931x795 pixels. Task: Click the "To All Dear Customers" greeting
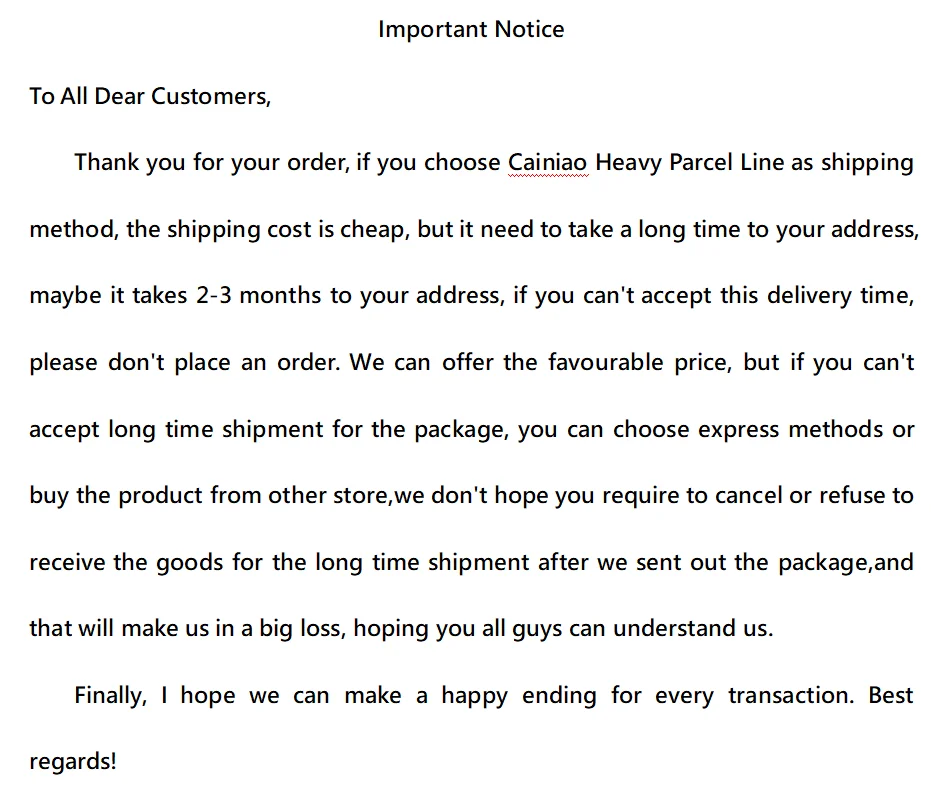150,97
